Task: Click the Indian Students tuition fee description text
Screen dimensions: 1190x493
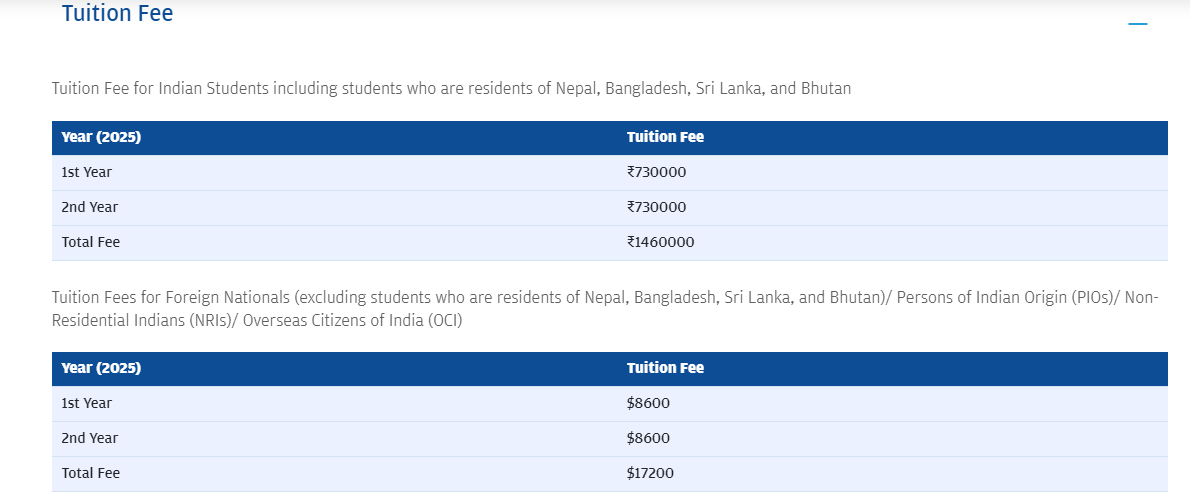Action: point(452,88)
